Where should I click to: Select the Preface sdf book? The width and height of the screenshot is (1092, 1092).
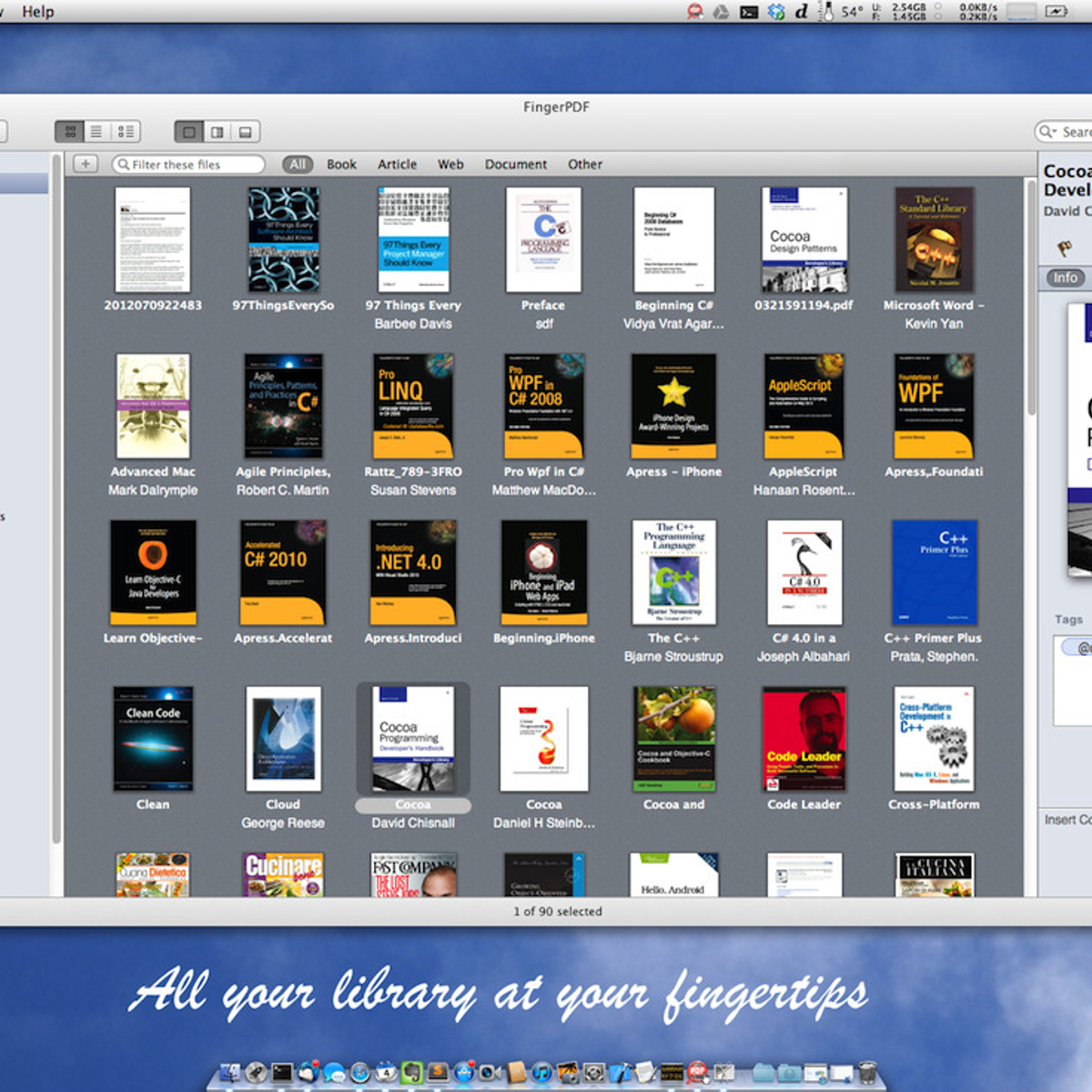click(543, 240)
